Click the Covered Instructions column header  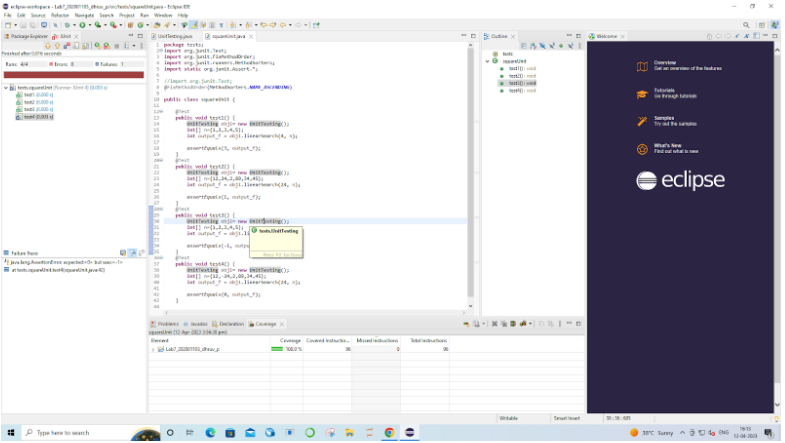(327, 340)
